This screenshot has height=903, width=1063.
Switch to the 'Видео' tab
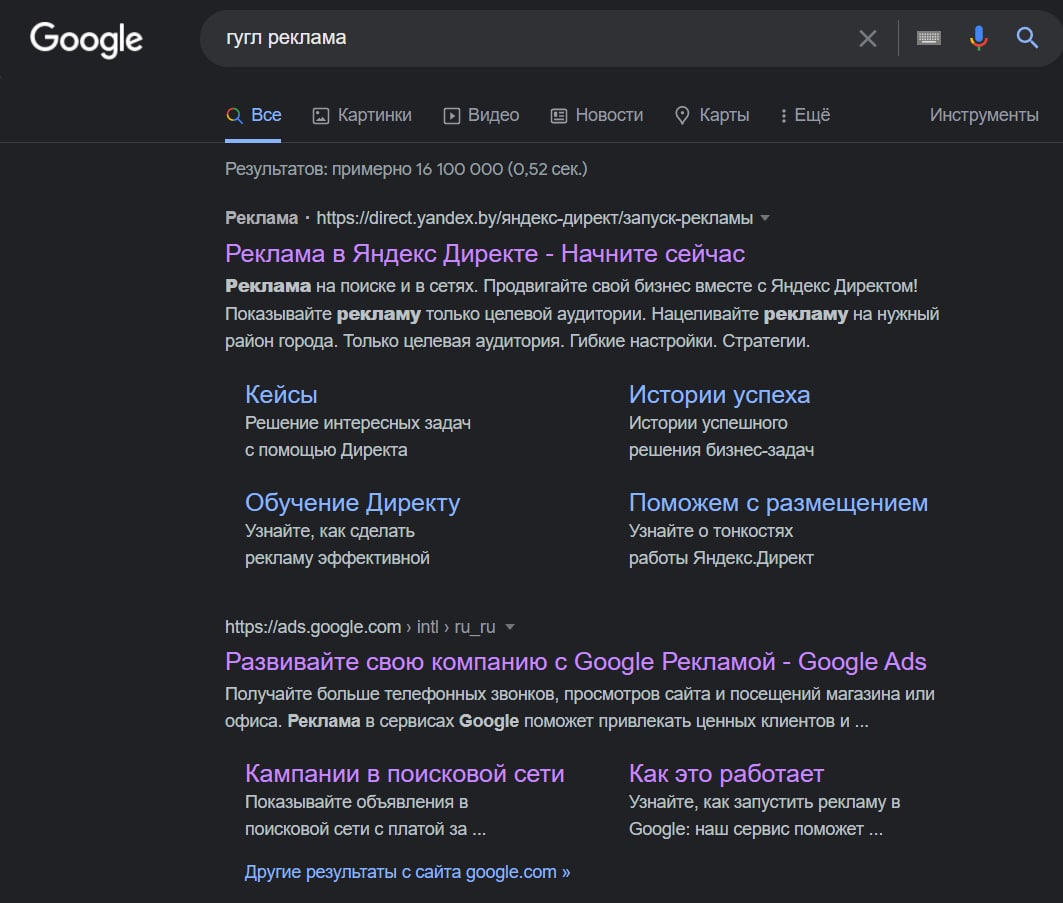(x=481, y=115)
